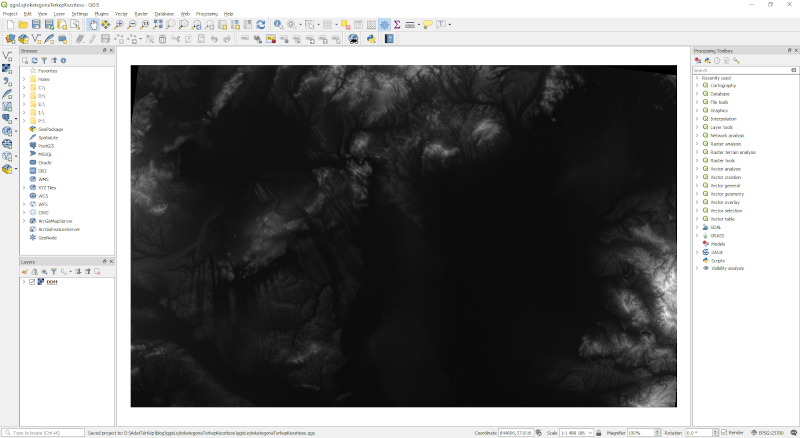
Task: Expand Vector geometry algorithms group
Action: click(x=697, y=194)
